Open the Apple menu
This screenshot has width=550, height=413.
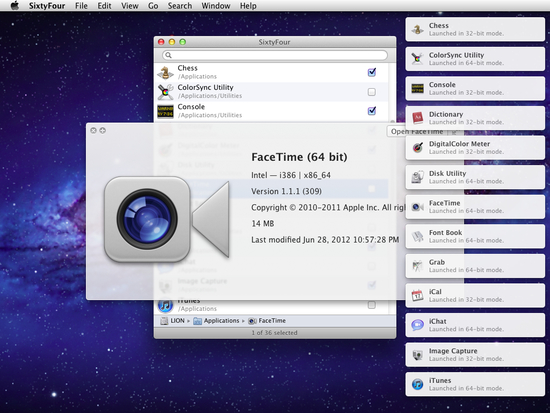click(15, 6)
